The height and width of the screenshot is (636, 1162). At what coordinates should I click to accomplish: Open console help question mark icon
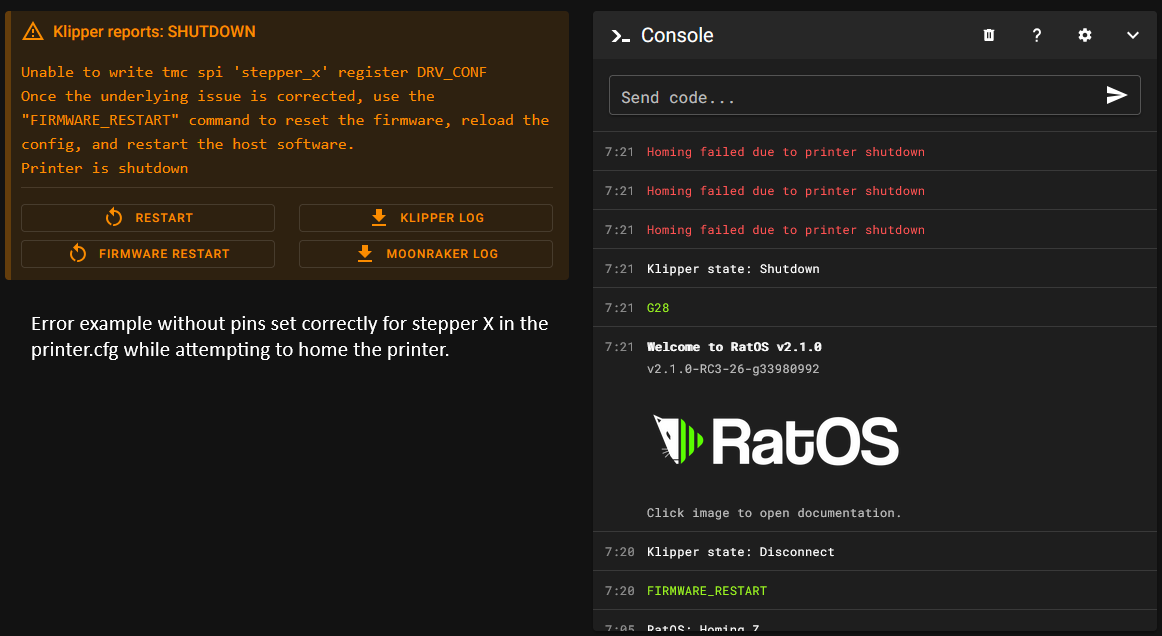pyautogui.click(x=1037, y=35)
